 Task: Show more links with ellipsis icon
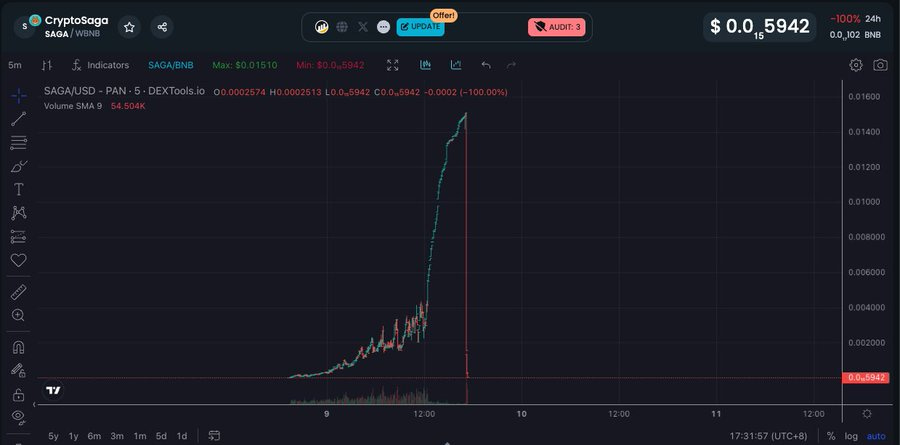[x=383, y=27]
